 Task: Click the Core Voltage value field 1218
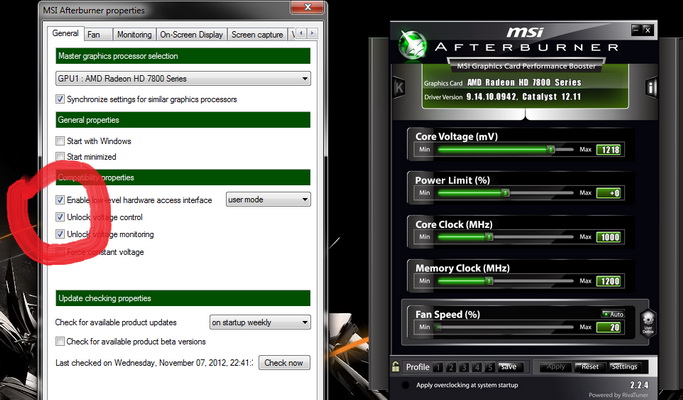(x=609, y=149)
